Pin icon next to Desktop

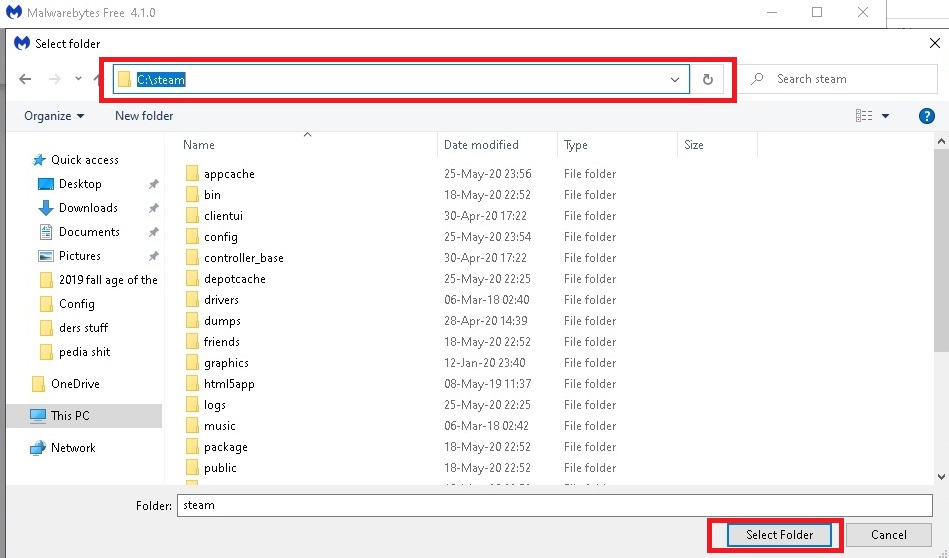pyautogui.click(x=154, y=184)
